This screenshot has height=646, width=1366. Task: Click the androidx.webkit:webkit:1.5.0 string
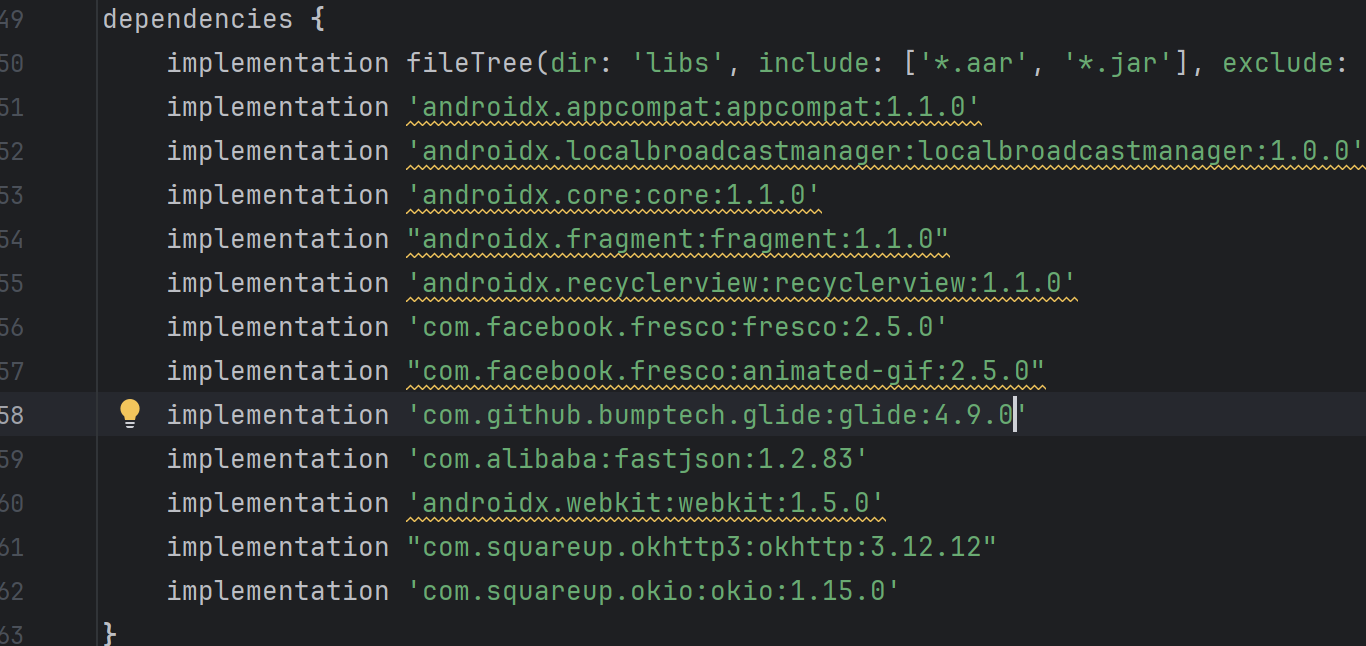pyautogui.click(x=646, y=503)
